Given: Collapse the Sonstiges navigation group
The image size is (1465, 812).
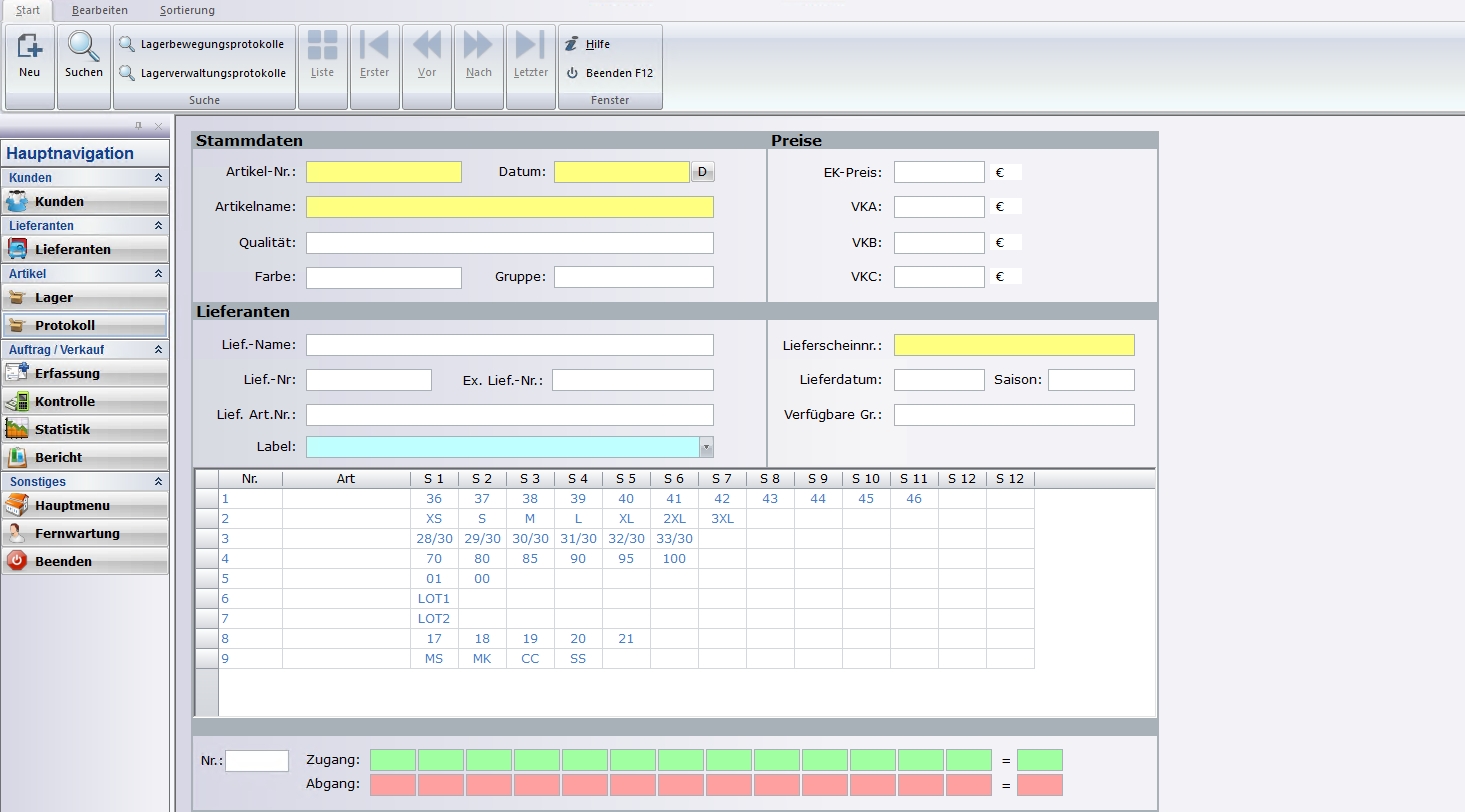Looking at the screenshot, I should pos(85,481).
